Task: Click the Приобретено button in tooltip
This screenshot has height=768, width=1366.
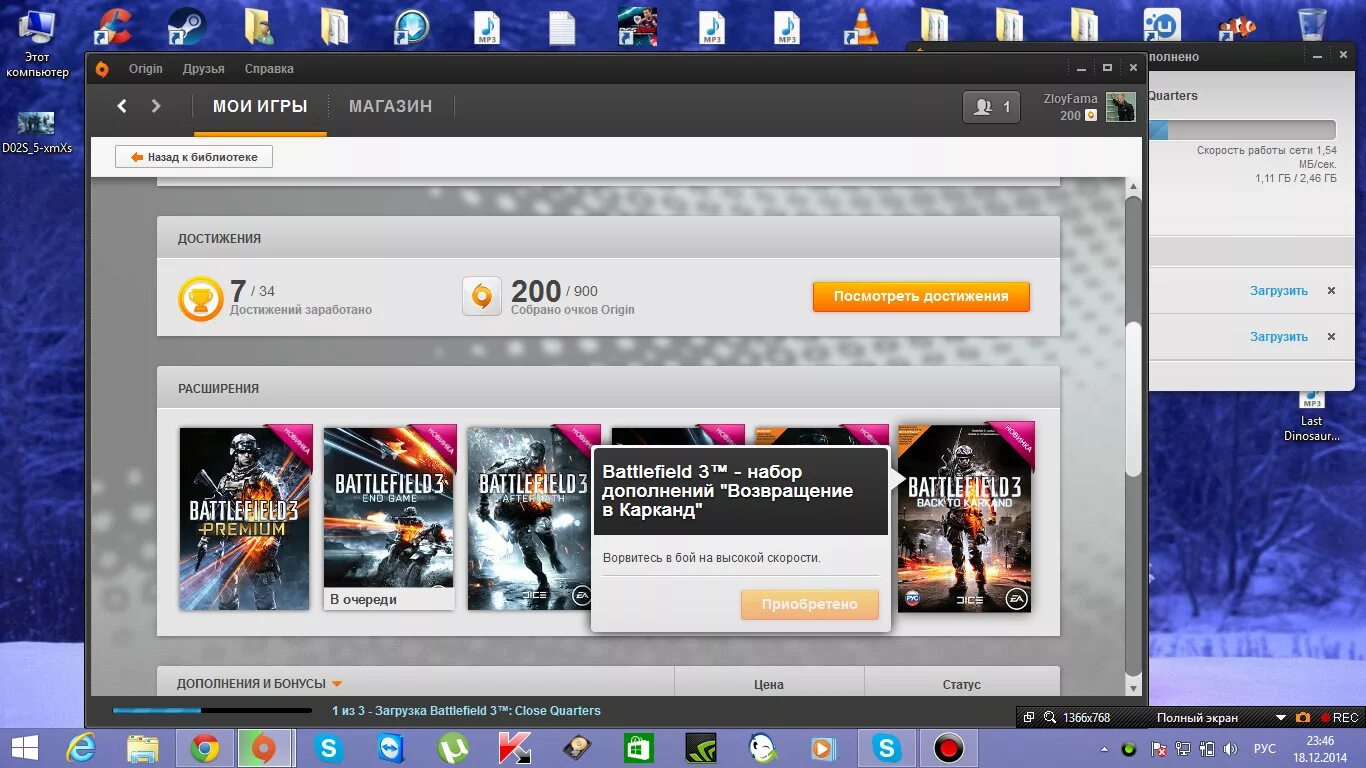Action: point(810,604)
